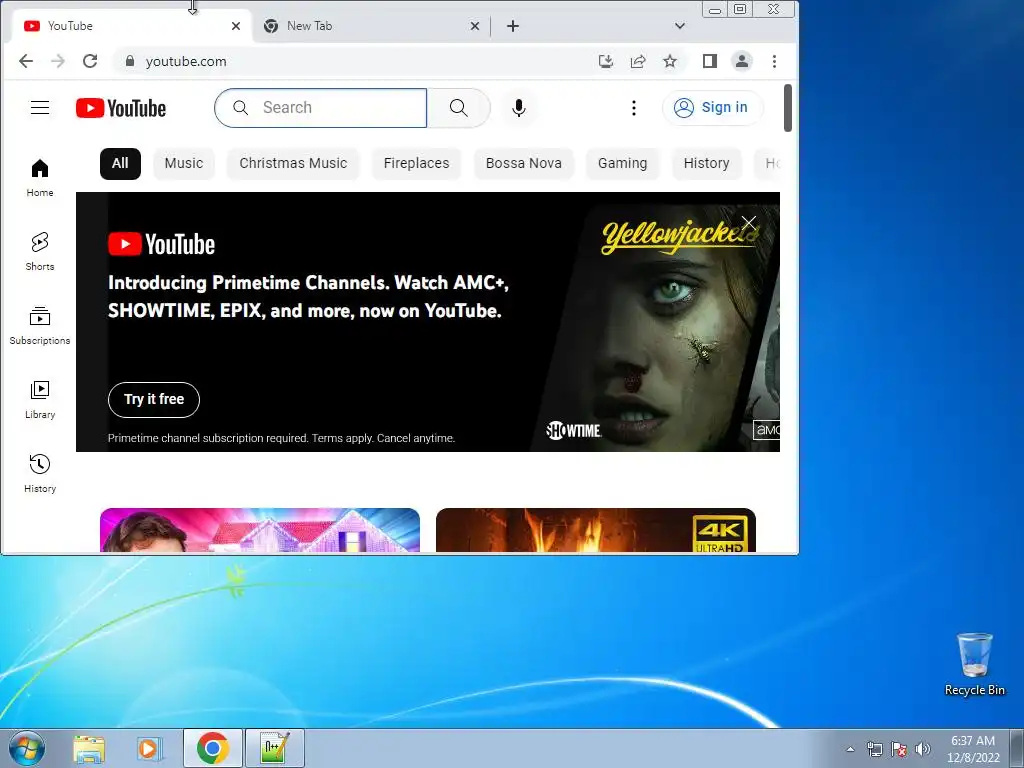
Task: Click the install app icon in address bar
Action: pos(606,61)
